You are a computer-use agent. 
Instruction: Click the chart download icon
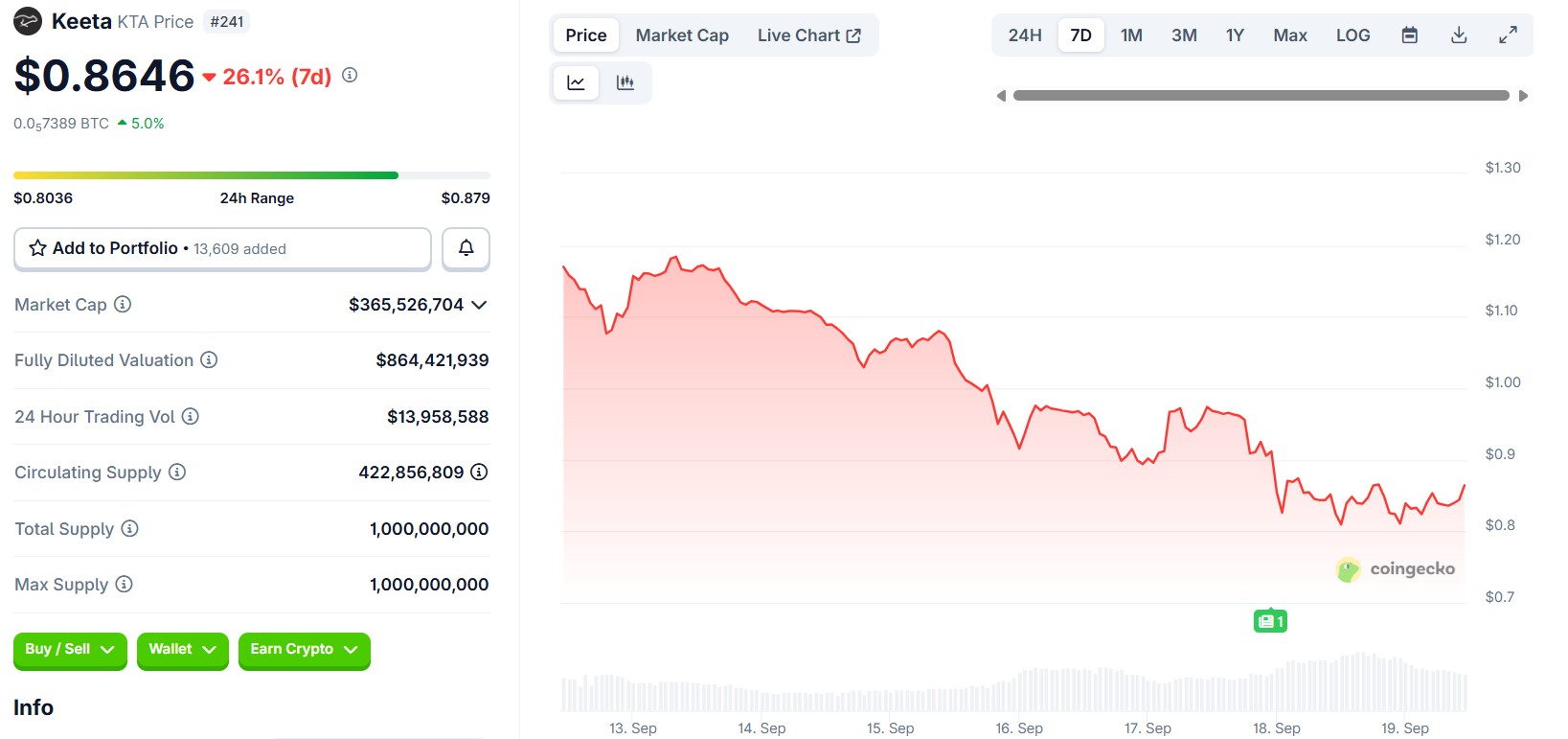click(1458, 35)
